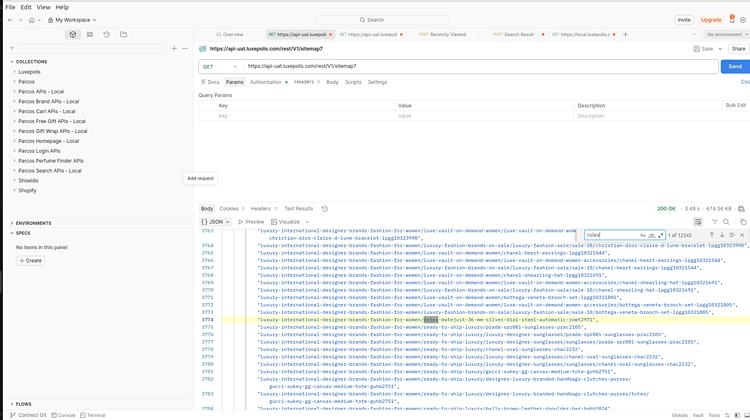Open the settings gear icon
Screen dimensions: 750x420
pos(743,20)
